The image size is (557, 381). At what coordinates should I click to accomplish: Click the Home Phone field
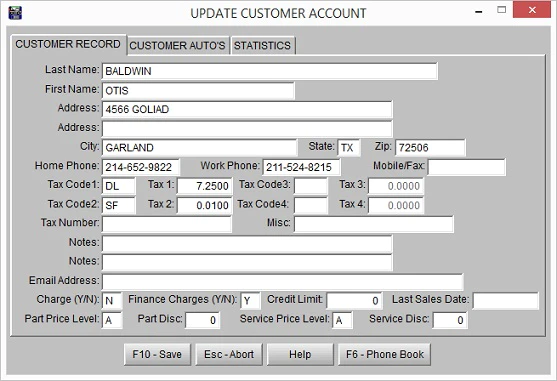pyautogui.click(x=141, y=167)
